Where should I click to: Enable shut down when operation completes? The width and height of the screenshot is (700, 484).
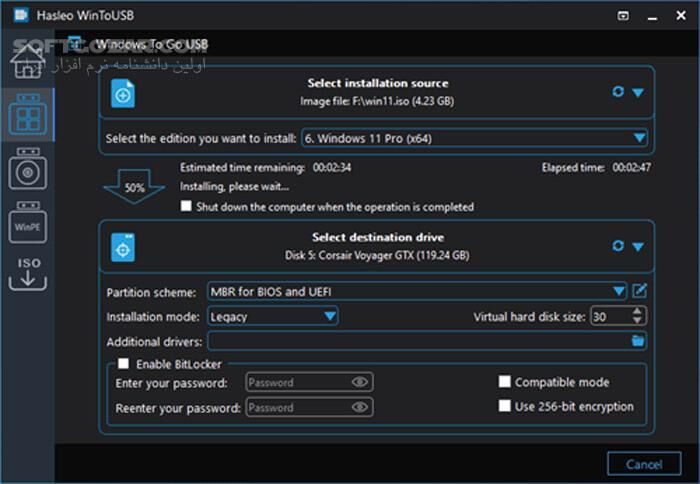(186, 207)
